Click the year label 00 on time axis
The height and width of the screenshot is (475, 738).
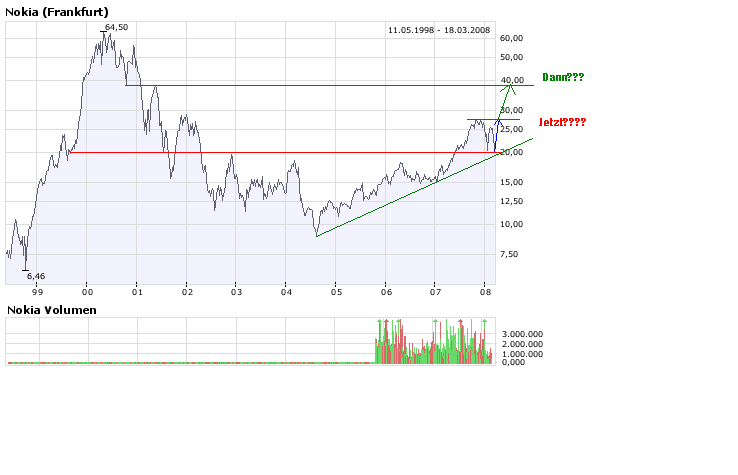tap(87, 292)
